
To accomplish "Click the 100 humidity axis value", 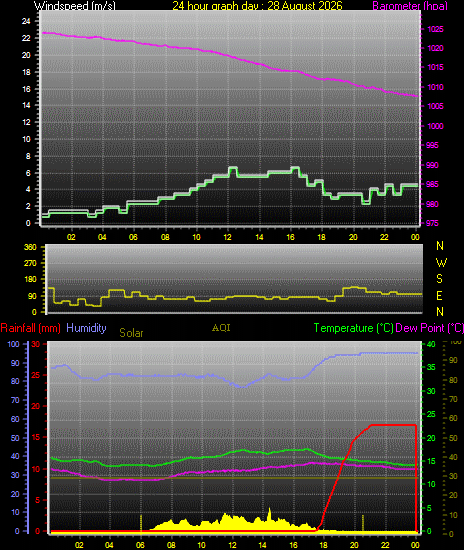I will (x=13, y=344).
